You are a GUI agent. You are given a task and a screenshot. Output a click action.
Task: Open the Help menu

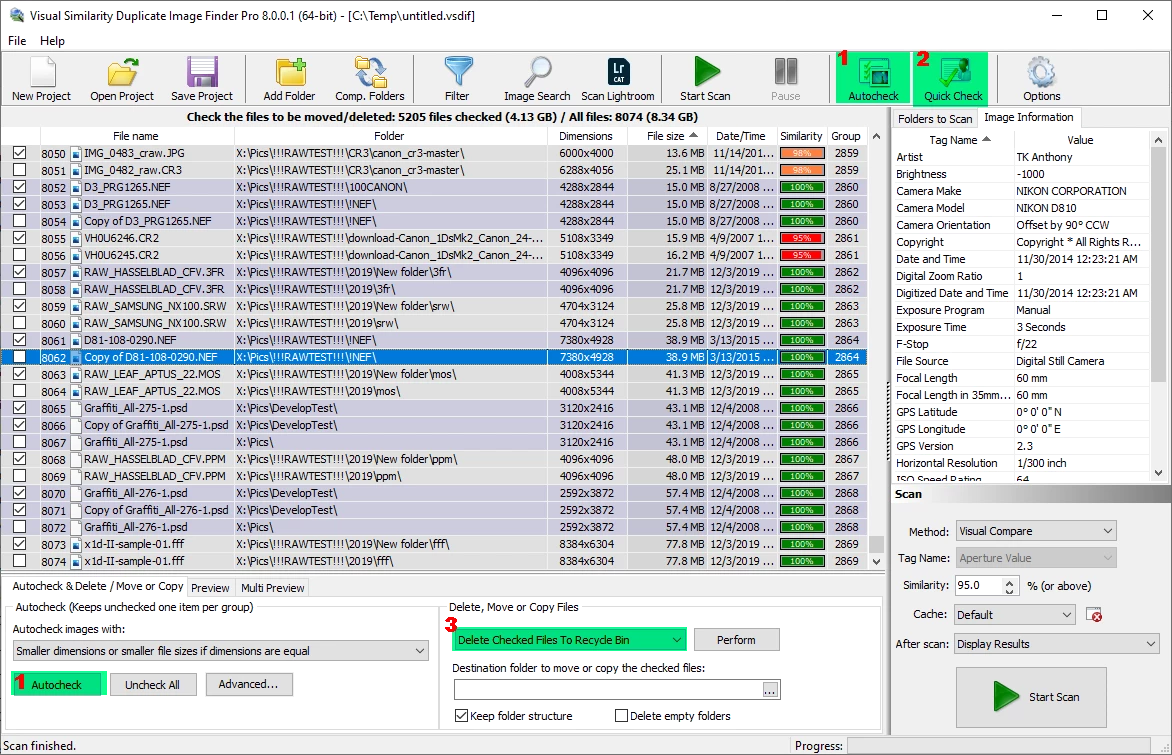52,40
